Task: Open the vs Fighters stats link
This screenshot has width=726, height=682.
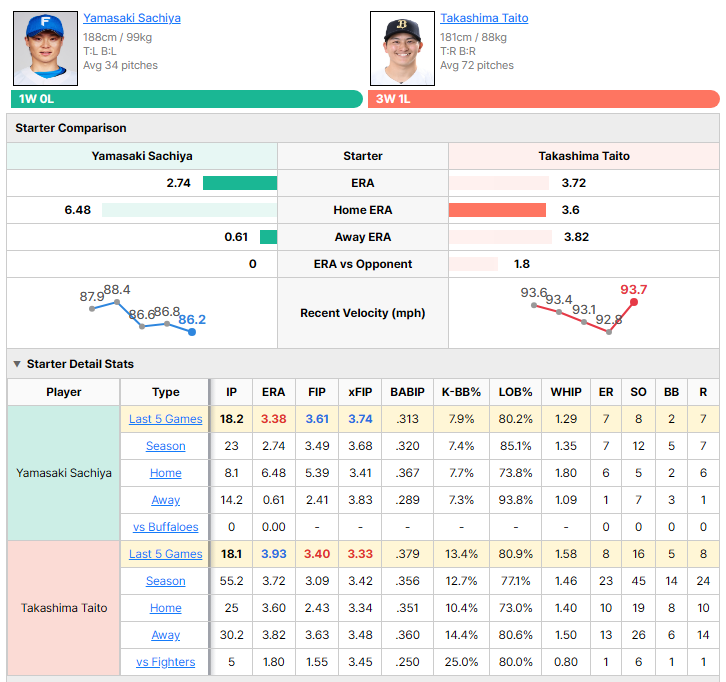Action: pyautogui.click(x=166, y=662)
